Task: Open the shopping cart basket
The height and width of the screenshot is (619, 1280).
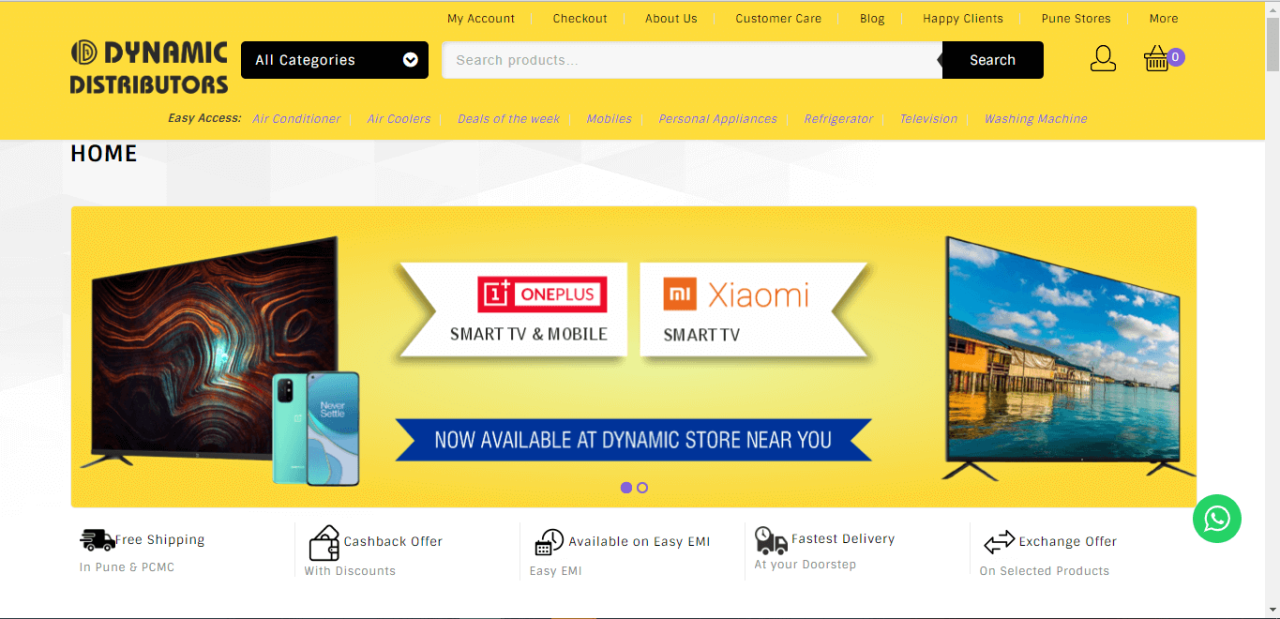Action: click(1156, 58)
